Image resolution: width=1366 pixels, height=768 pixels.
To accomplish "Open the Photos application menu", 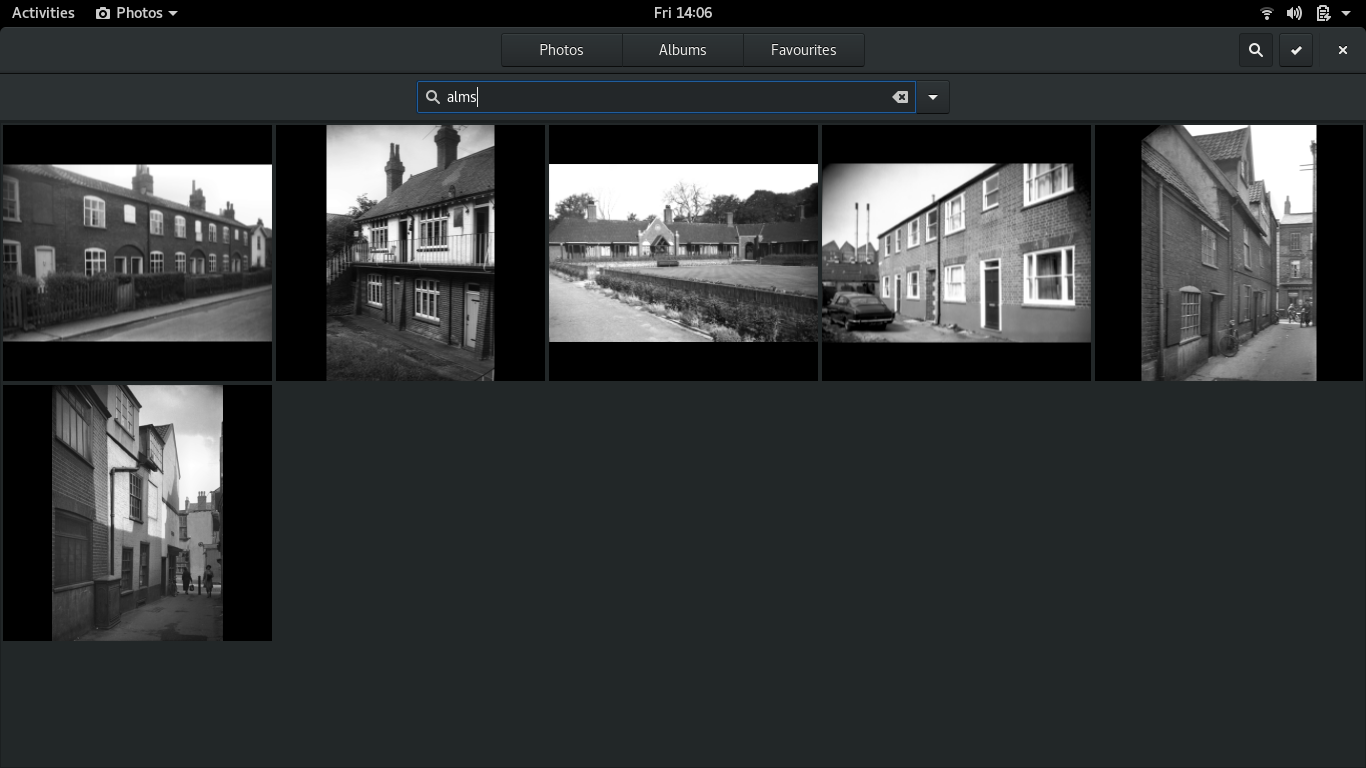I will [x=137, y=13].
